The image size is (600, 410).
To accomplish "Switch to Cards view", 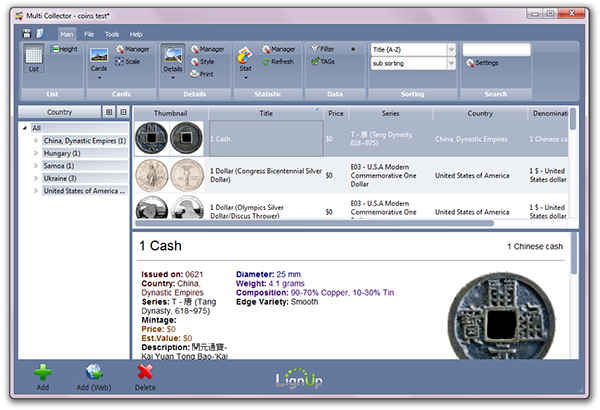I will pyautogui.click(x=99, y=60).
